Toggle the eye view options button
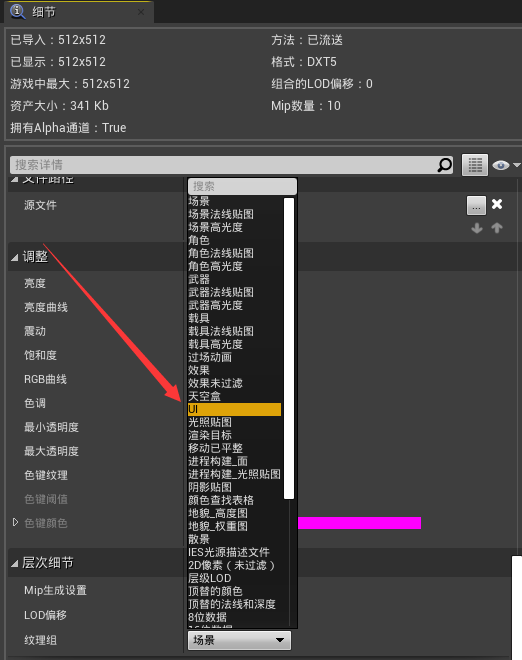 click(506, 165)
